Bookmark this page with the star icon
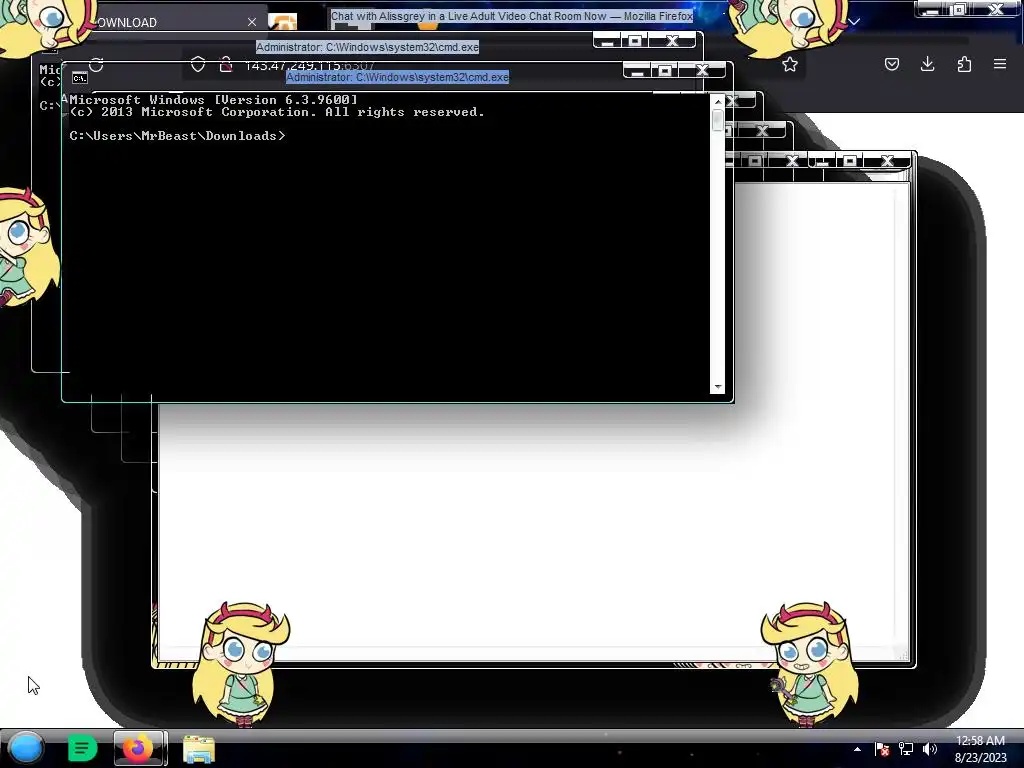 [790, 64]
